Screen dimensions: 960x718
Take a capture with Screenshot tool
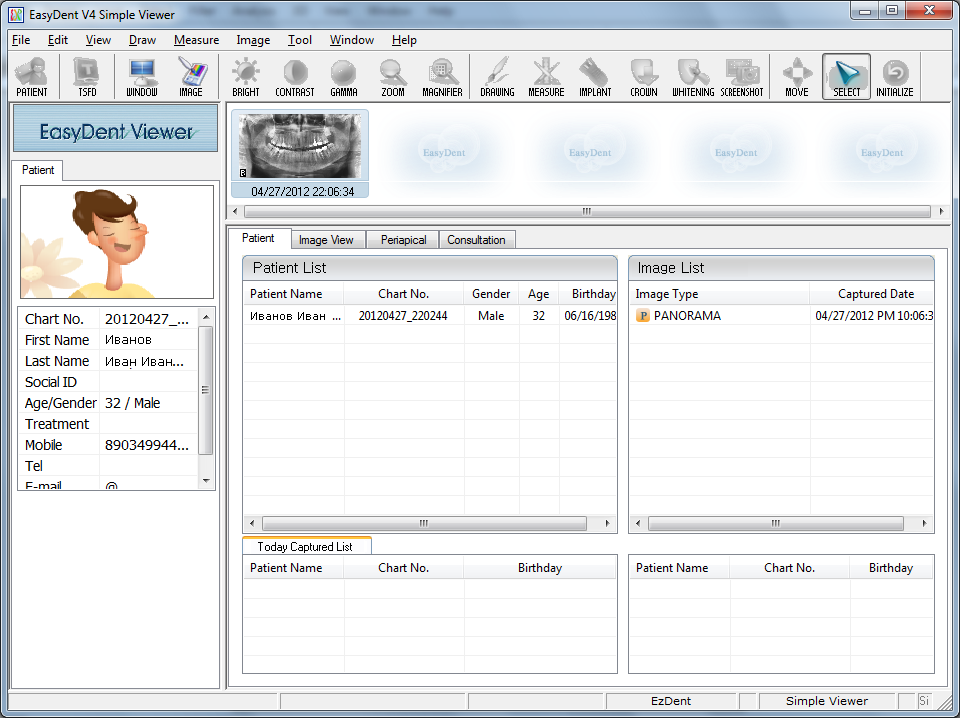742,77
